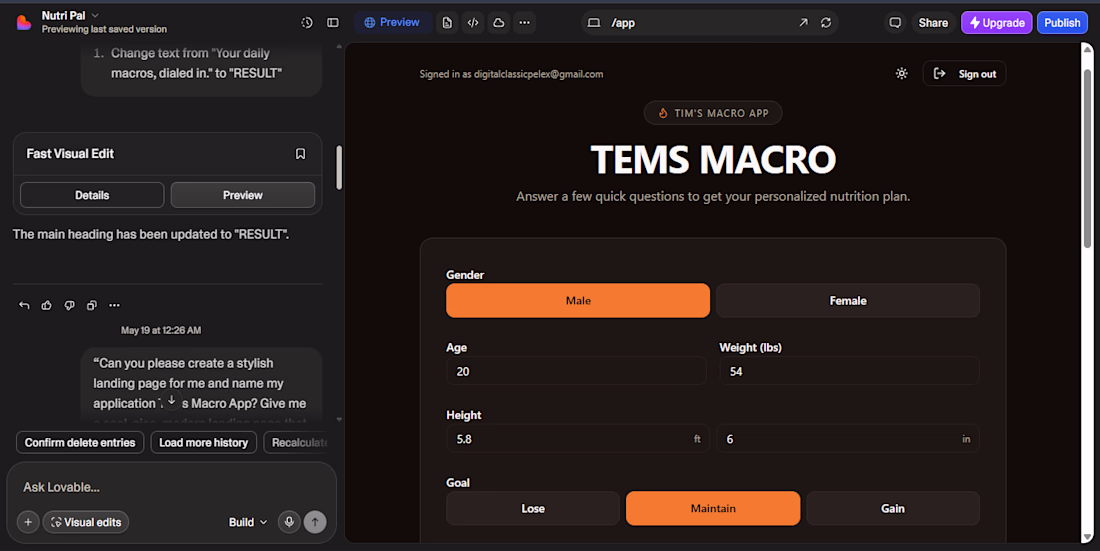Bookmark the Fast Visual Edit card
The height and width of the screenshot is (551, 1100).
[300, 154]
